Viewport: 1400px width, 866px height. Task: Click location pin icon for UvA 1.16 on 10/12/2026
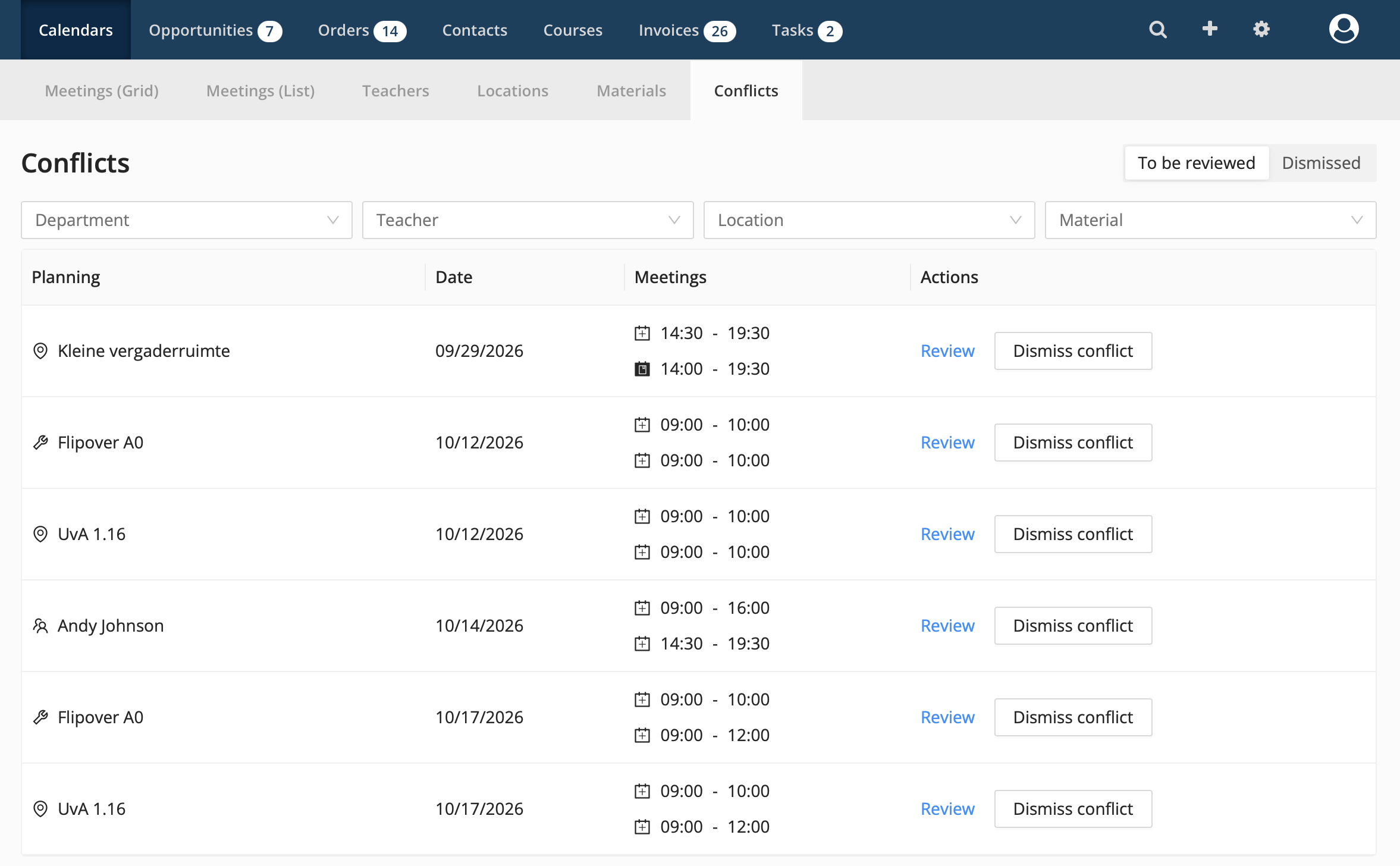[40, 534]
